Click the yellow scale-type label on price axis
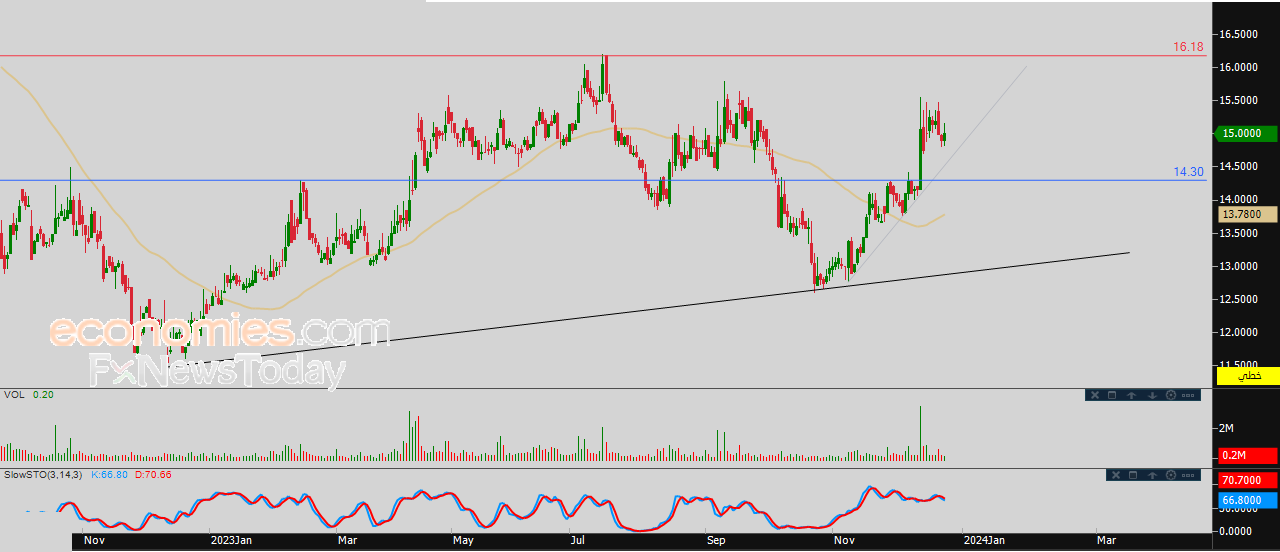Image resolution: width=1280 pixels, height=552 pixels. tap(1248, 376)
